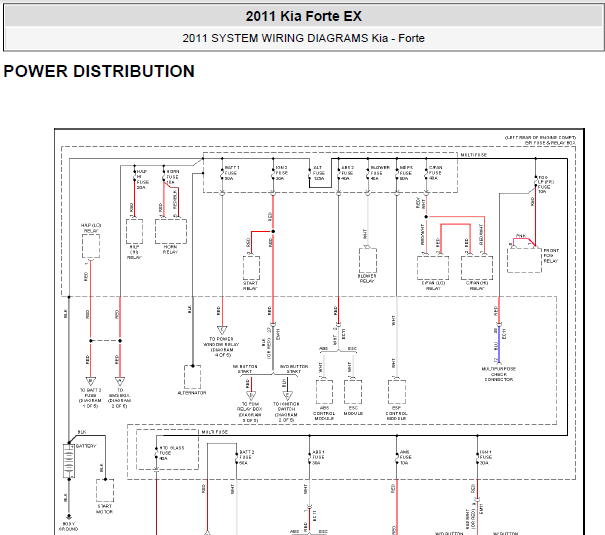Image resolution: width=605 pixels, height=535 pixels.
Task: Click the 'TO PDM RELAY BOX' arrow connector
Action: click(251, 395)
